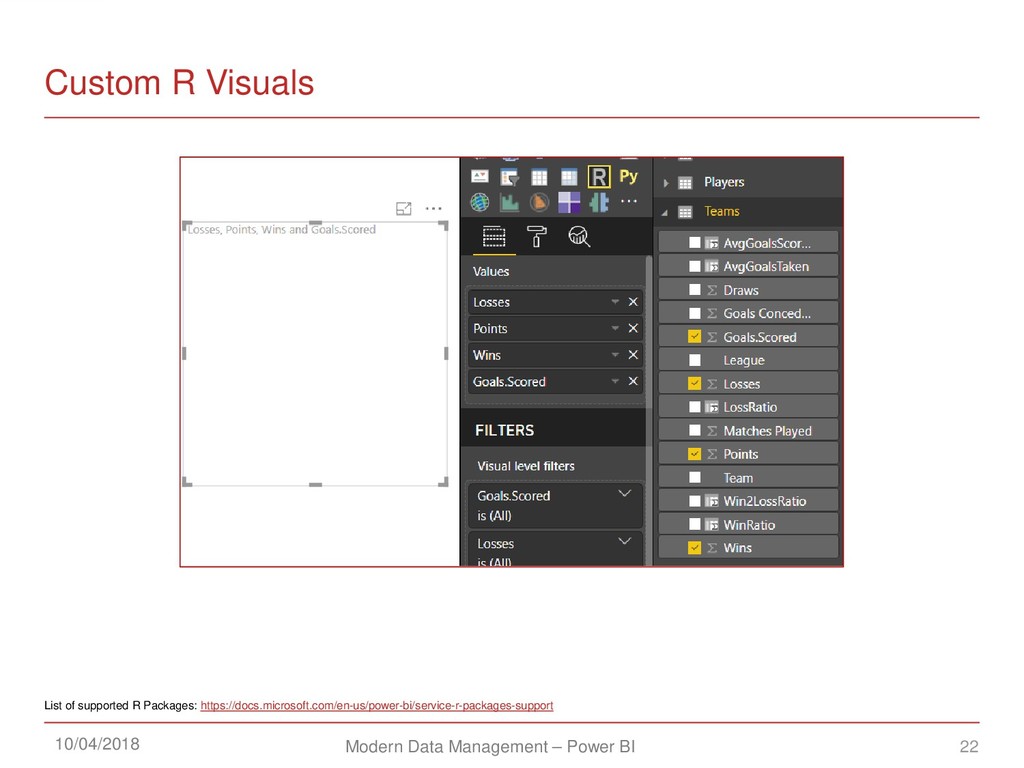The image size is (1024, 768).
Task: Open Losses value dropdown arrow
Action: click(615, 302)
